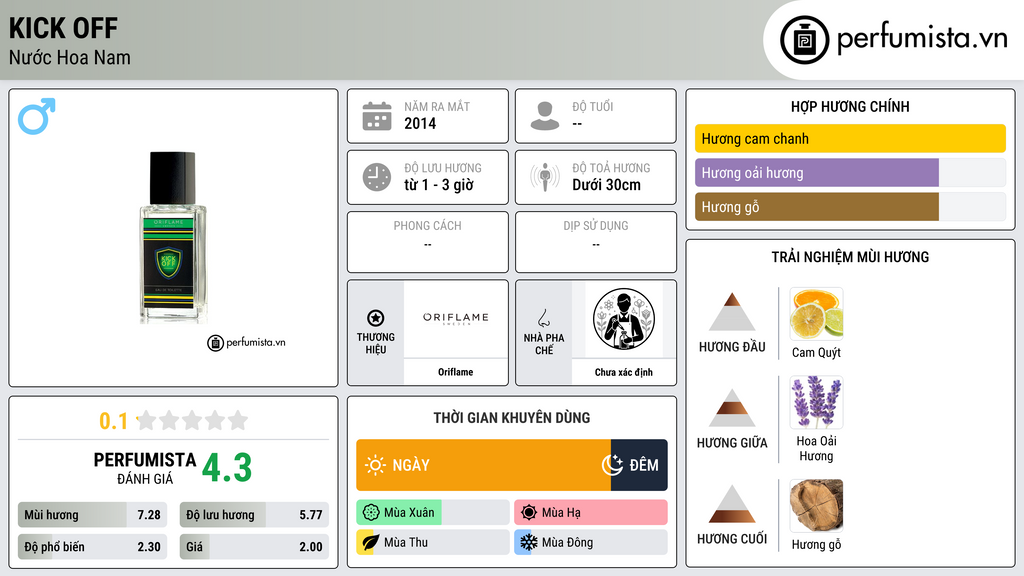Click the moon icon in the Đêm bar
The height and width of the screenshot is (576, 1024).
point(612,465)
